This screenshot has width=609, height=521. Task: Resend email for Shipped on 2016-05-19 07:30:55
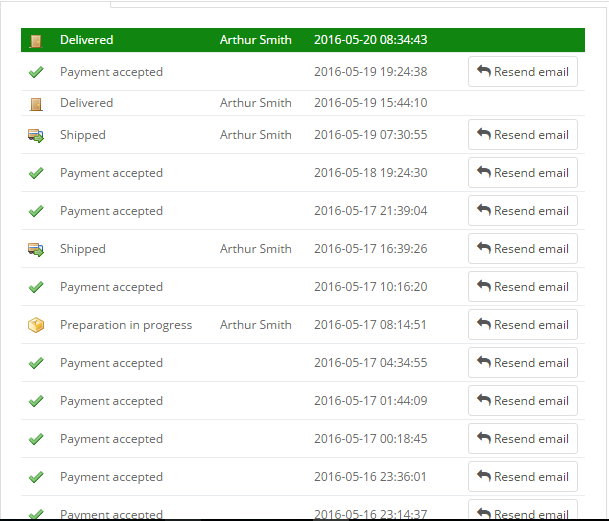[523, 134]
